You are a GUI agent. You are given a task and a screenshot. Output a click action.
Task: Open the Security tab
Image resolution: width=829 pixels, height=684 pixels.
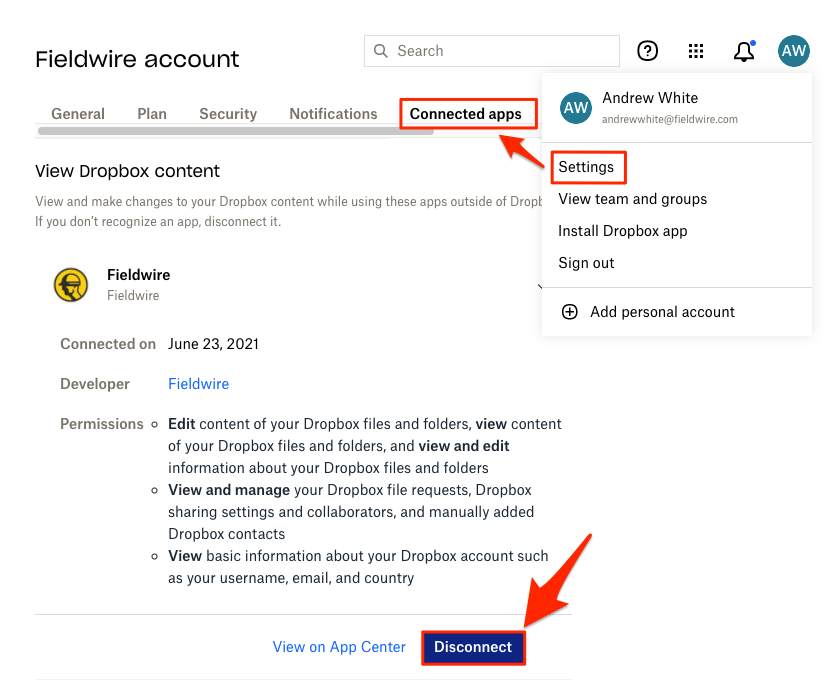[227, 113]
